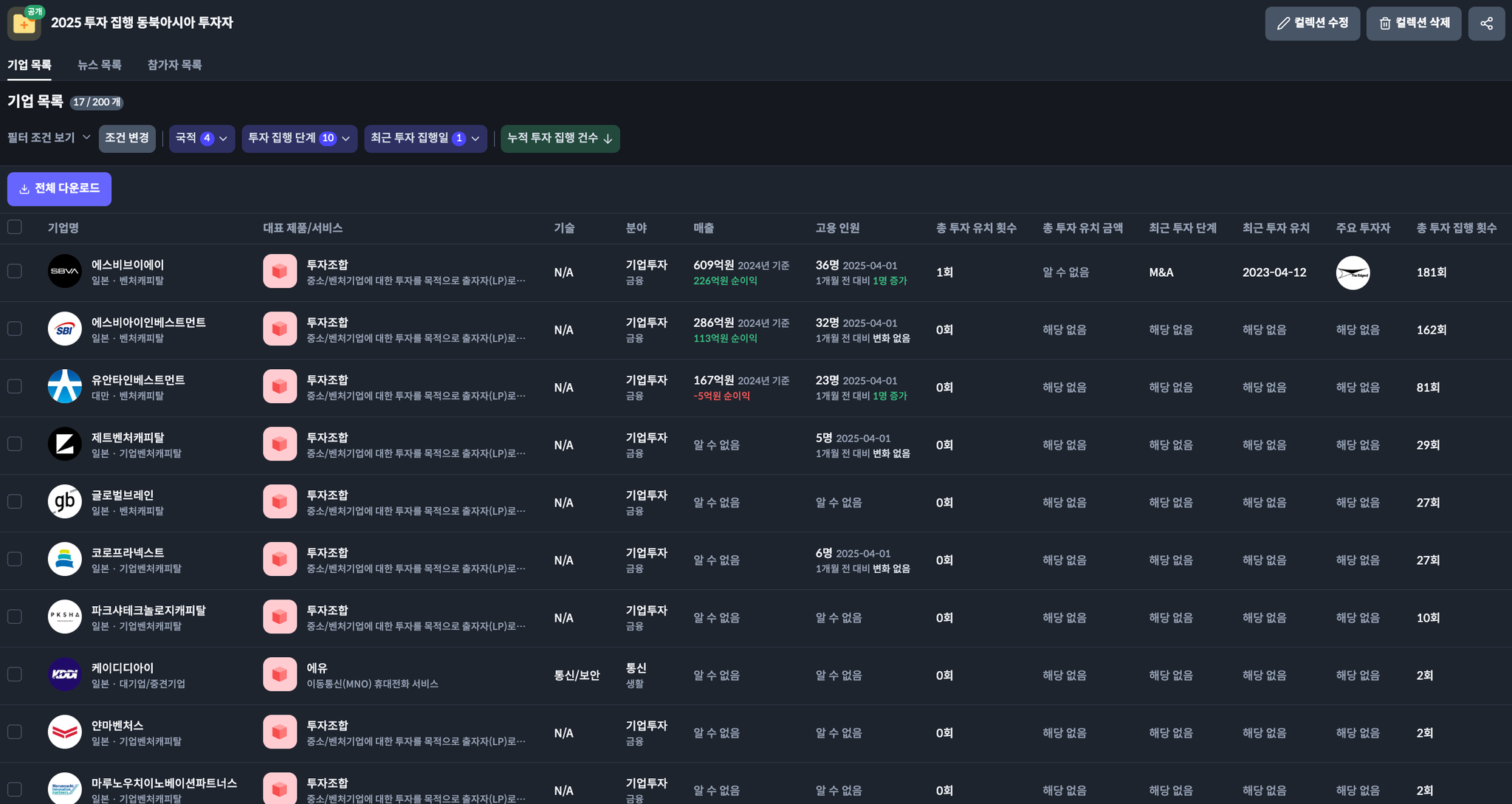This screenshot has height=804, width=1512.
Task: Click the KDDI company logo
Action: [65, 675]
